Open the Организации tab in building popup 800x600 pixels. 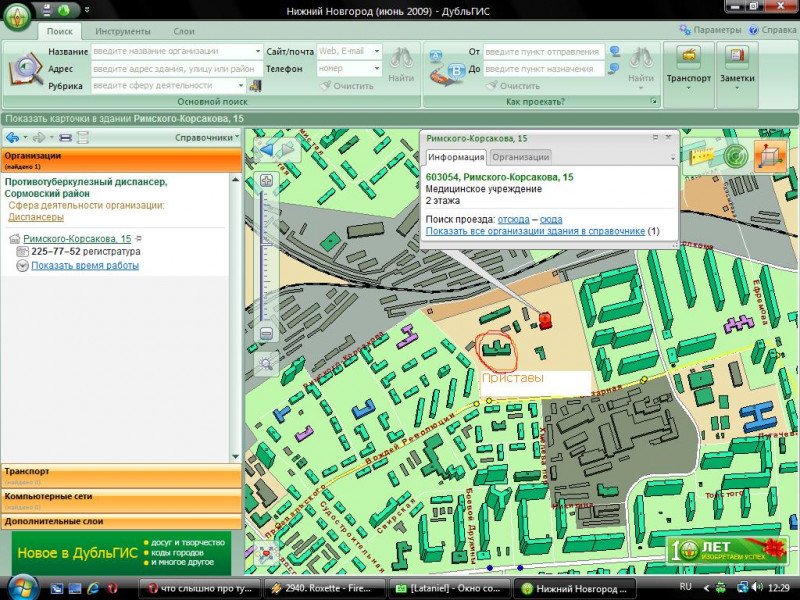[520, 157]
